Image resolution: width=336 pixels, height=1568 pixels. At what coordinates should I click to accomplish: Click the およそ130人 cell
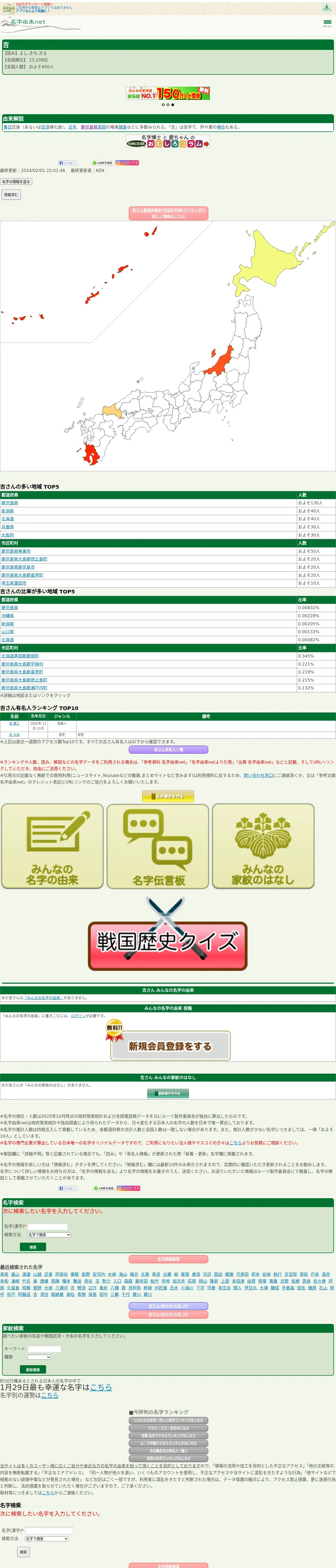click(x=315, y=503)
